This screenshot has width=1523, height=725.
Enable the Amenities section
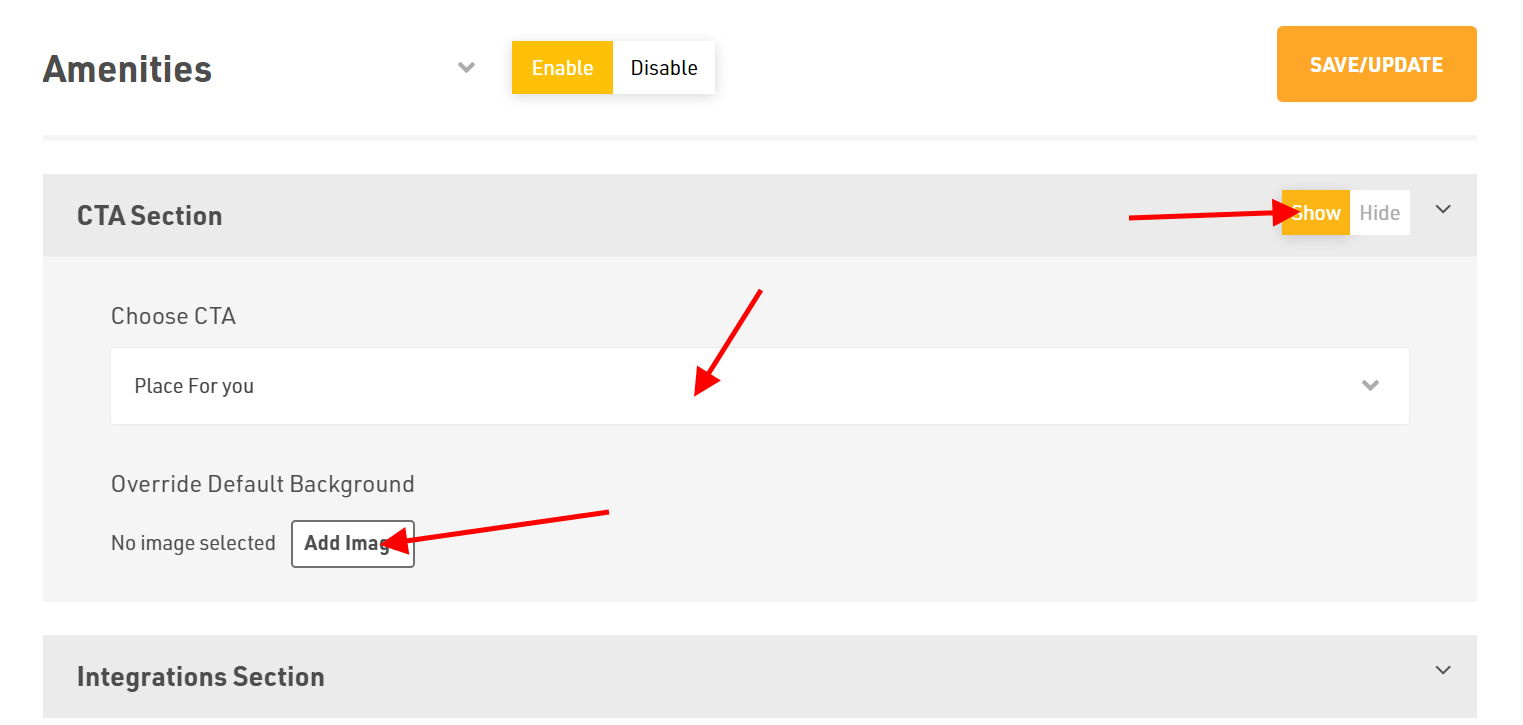(562, 68)
